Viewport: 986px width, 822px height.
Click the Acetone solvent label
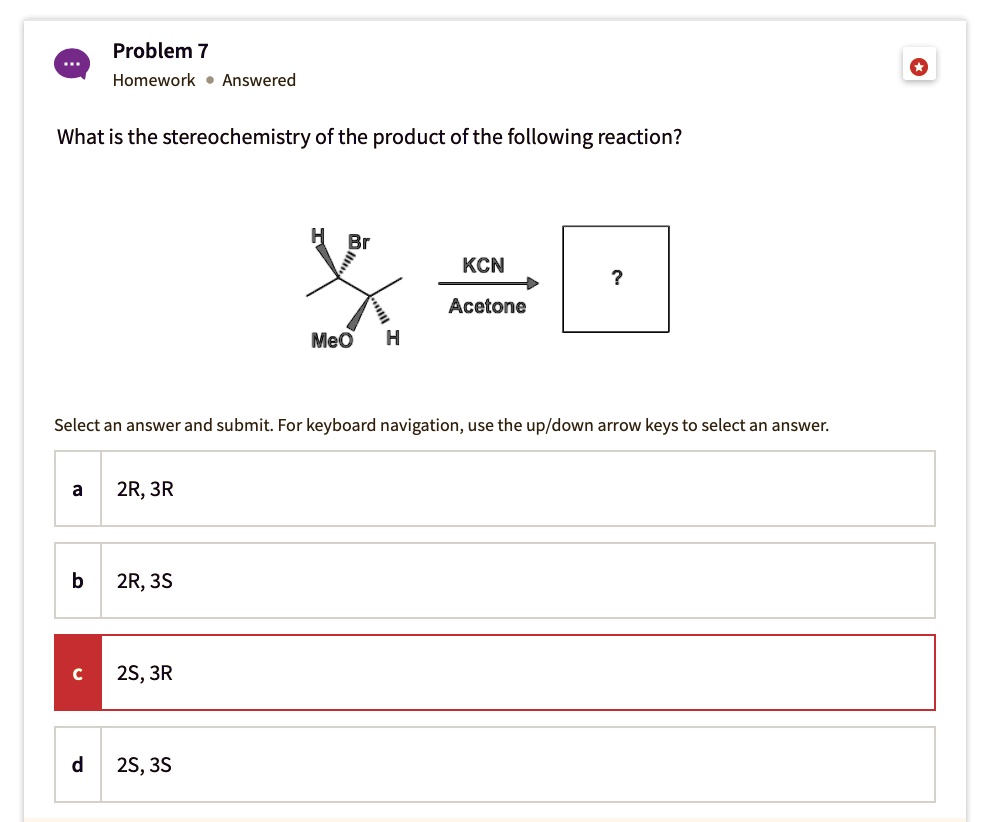487,306
